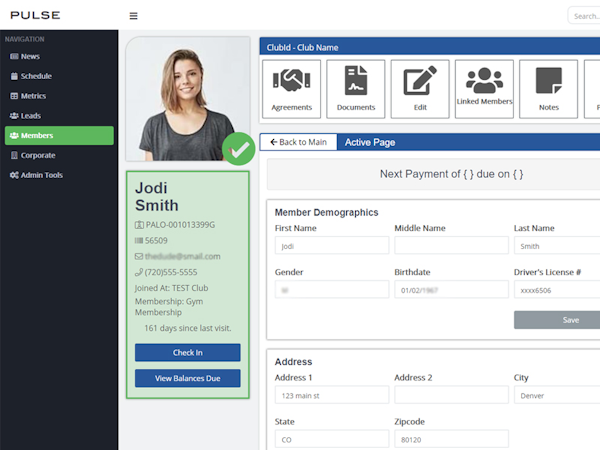Viewport: 600px width, 450px height.
Task: Click "Joined At: TEST Club" text
Action: [x=171, y=288]
